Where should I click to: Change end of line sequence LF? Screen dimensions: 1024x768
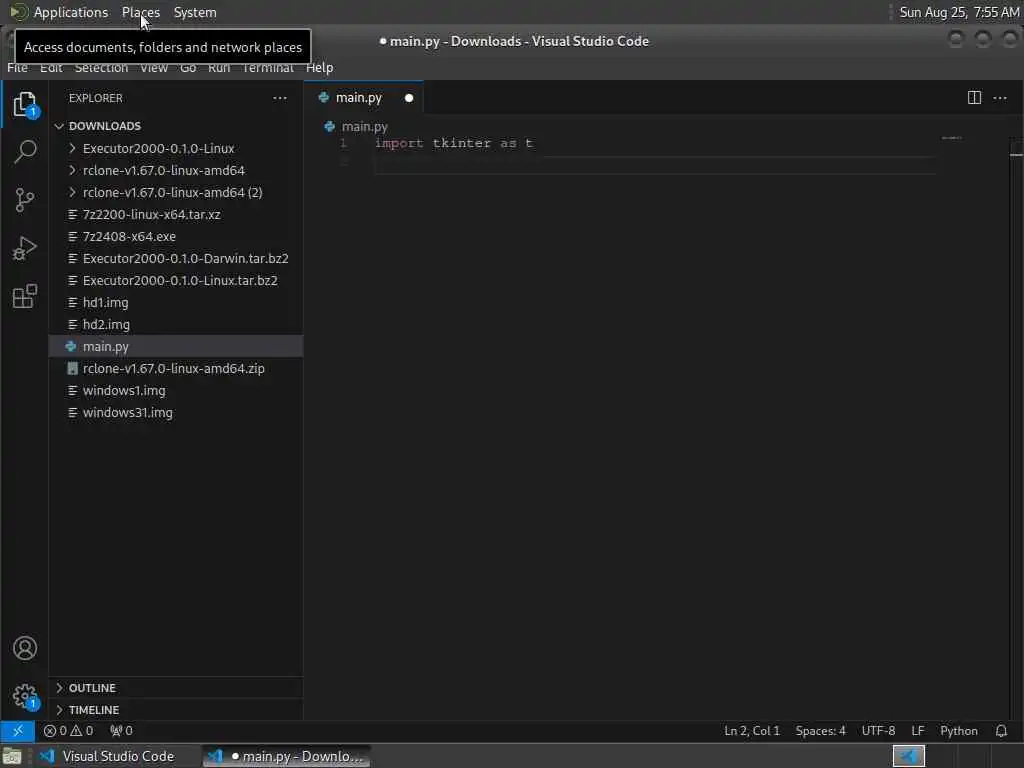918,731
